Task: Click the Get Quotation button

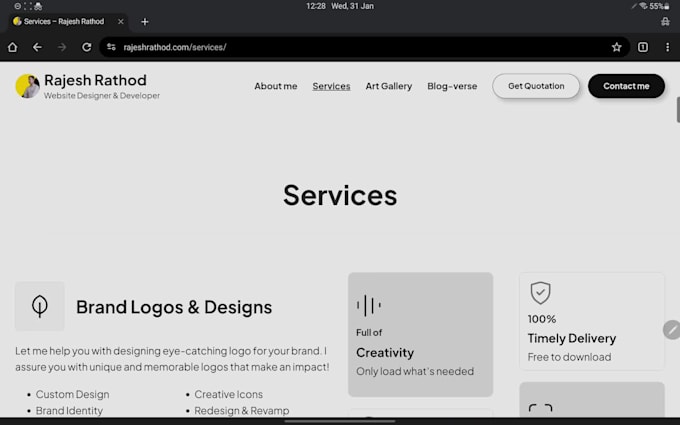Action: click(x=536, y=86)
